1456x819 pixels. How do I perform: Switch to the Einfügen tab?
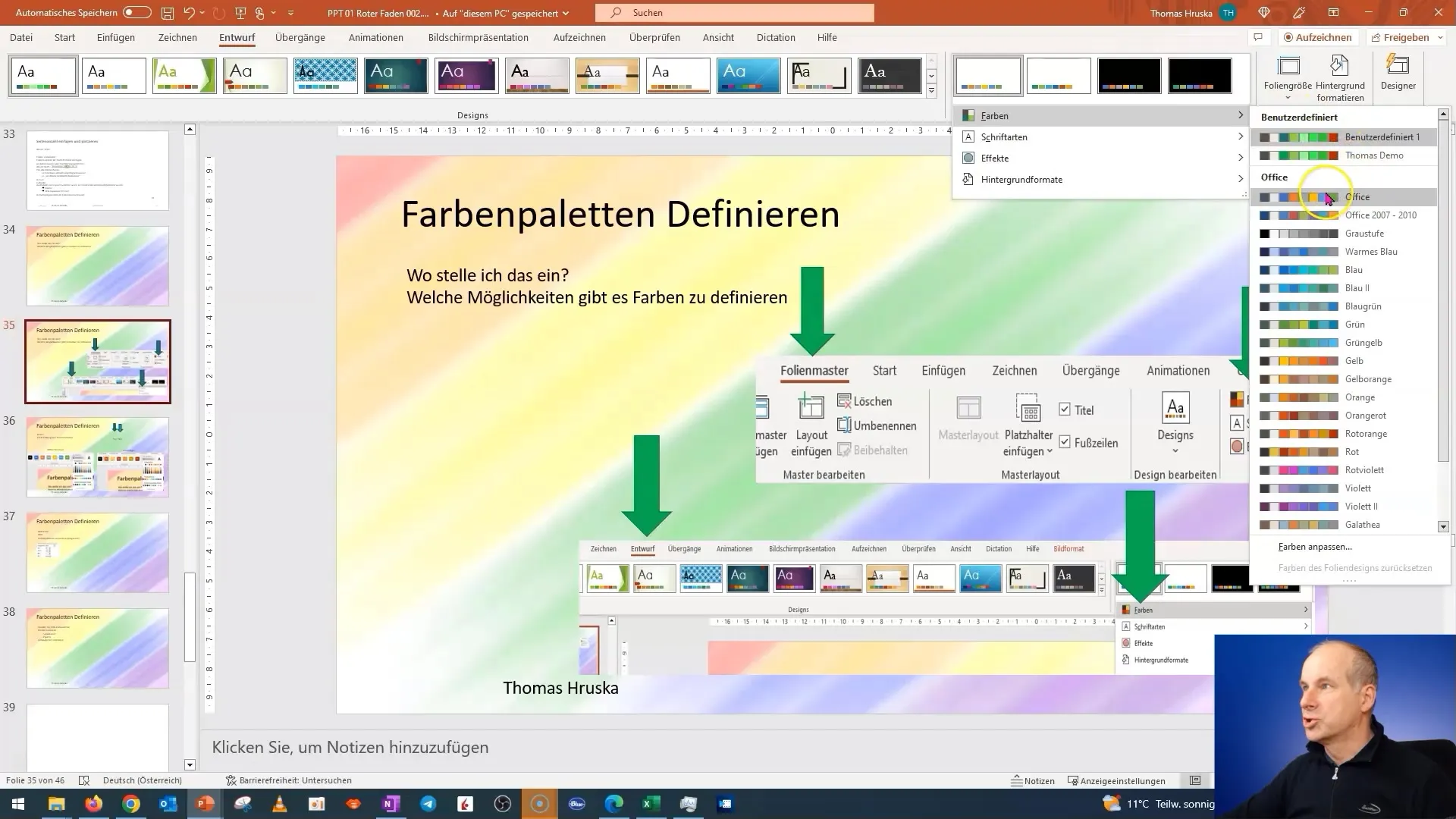click(116, 37)
